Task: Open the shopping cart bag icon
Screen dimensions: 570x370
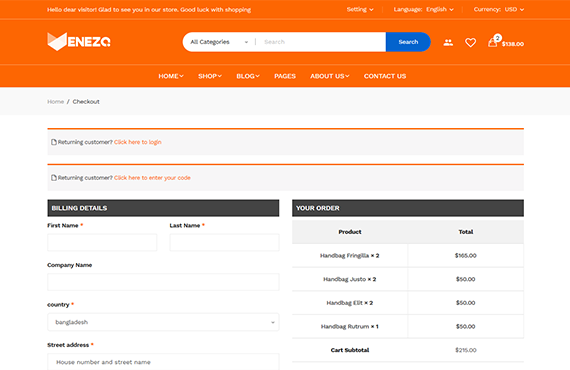Action: click(x=493, y=42)
